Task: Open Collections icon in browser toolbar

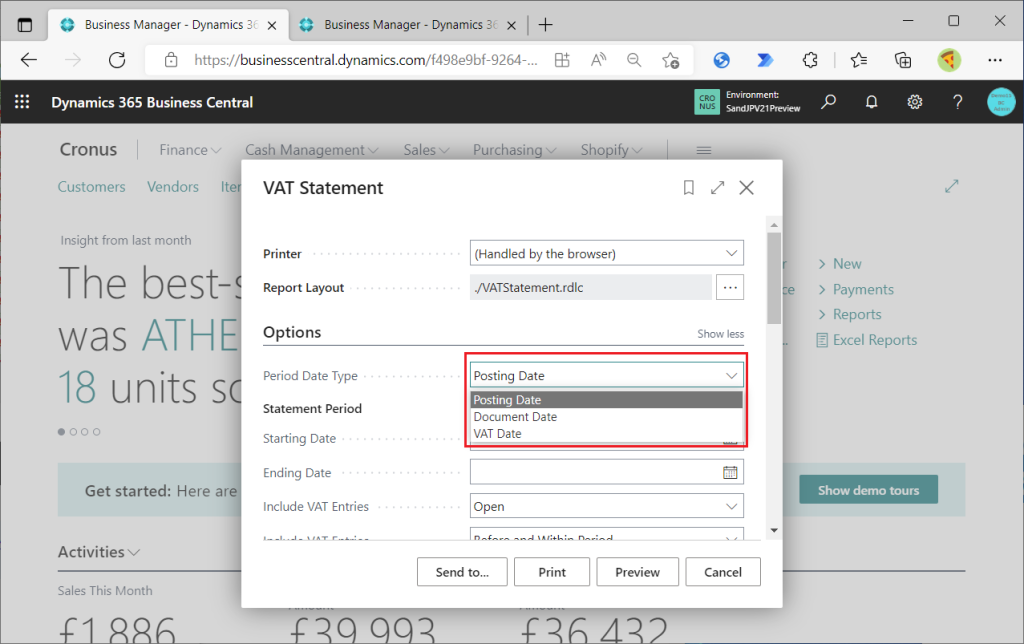Action: click(903, 60)
